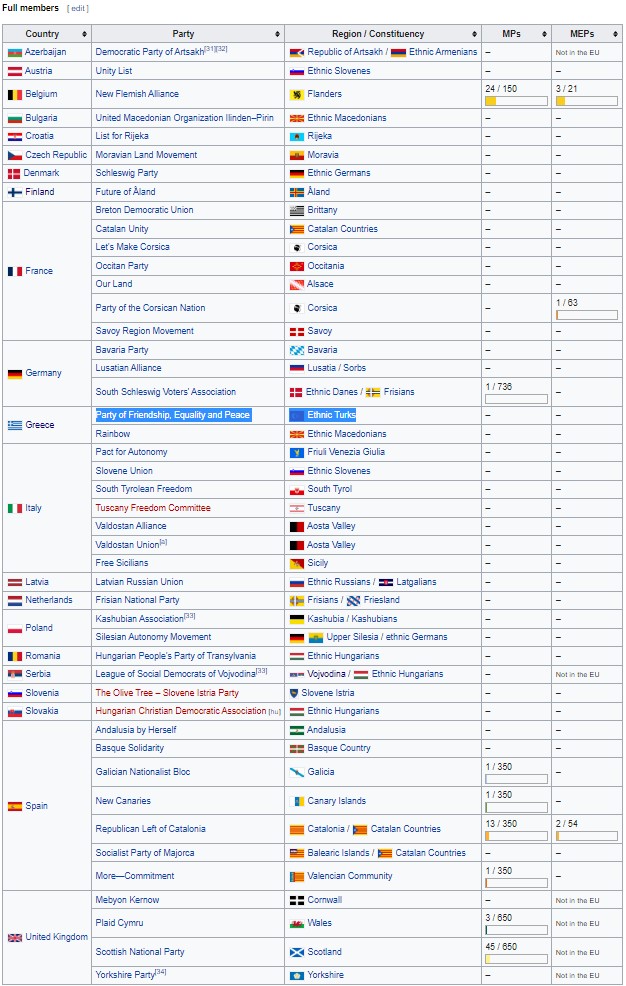Click the Romania flag icon

[14, 656]
